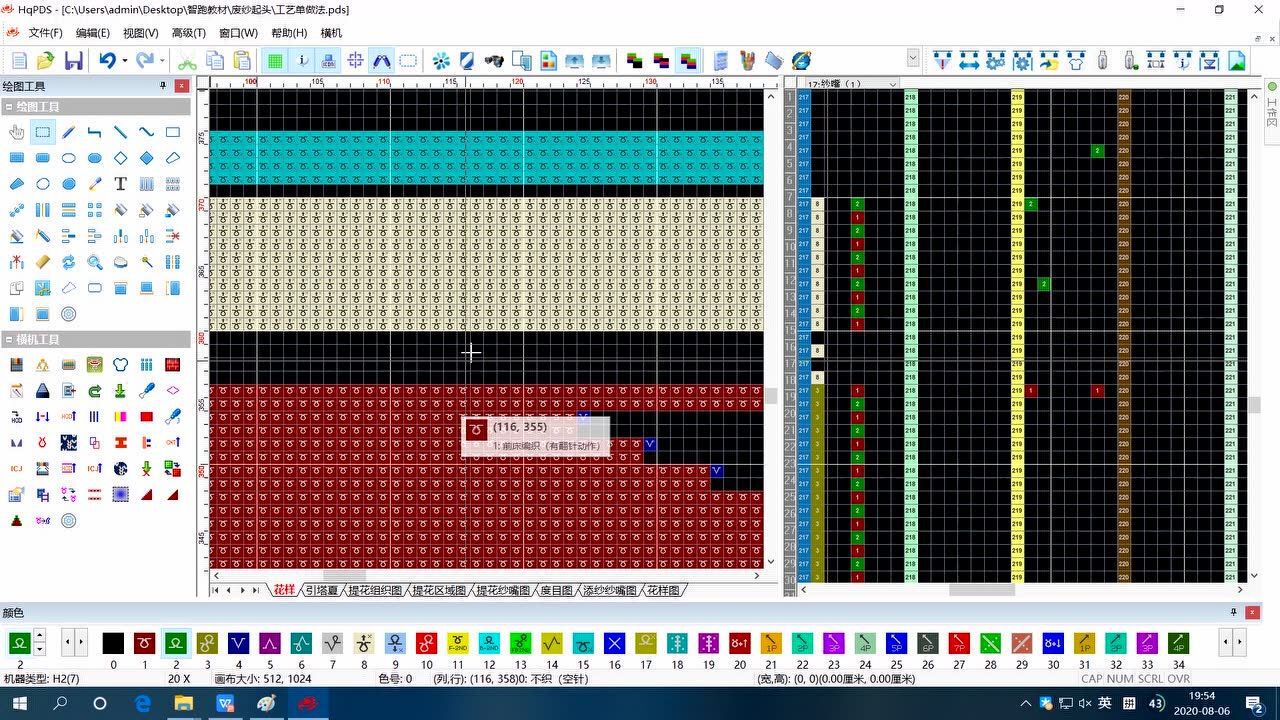1280x720 pixels.
Task: Select color swatch number 4
Action: pyautogui.click(x=238, y=643)
